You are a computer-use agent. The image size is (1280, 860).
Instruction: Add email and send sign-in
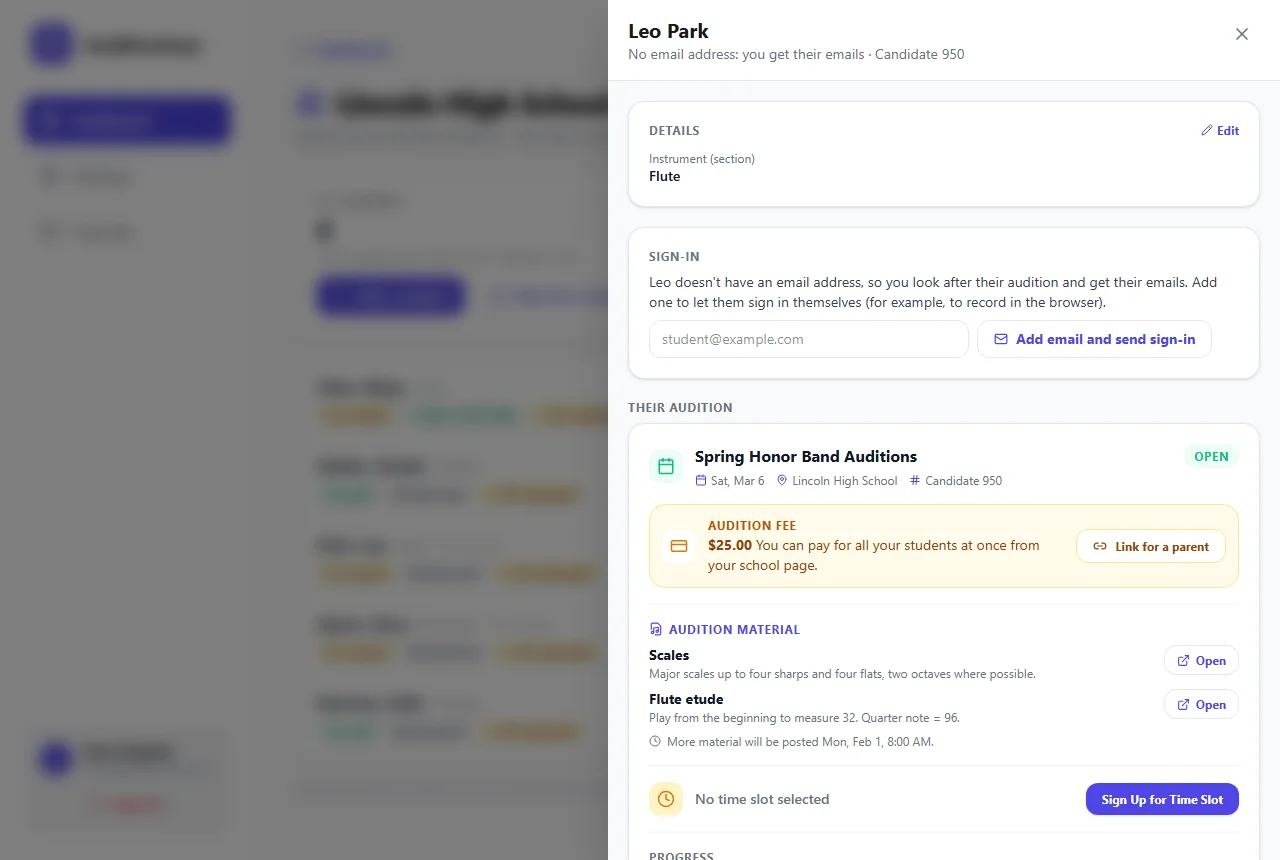click(1094, 339)
